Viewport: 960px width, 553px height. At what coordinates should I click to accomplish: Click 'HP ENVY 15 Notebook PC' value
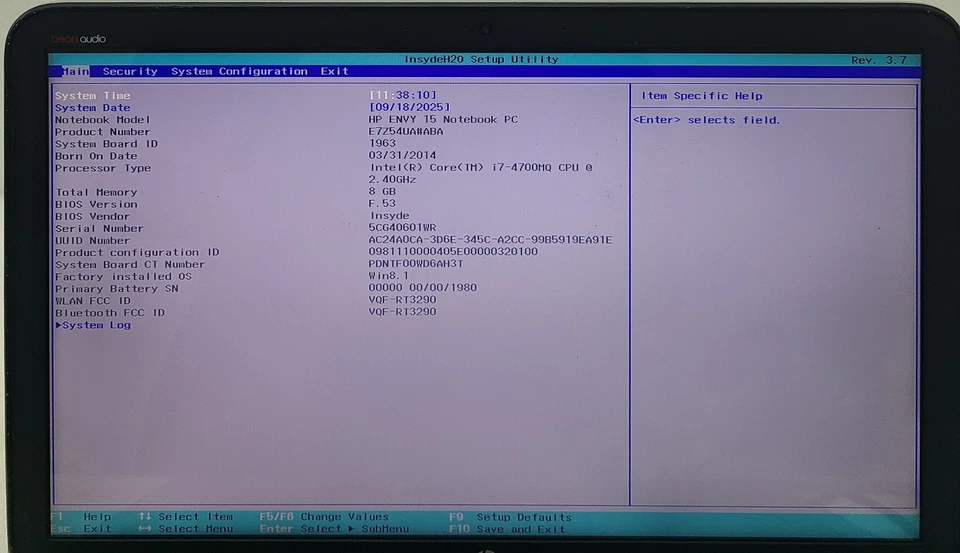point(443,119)
